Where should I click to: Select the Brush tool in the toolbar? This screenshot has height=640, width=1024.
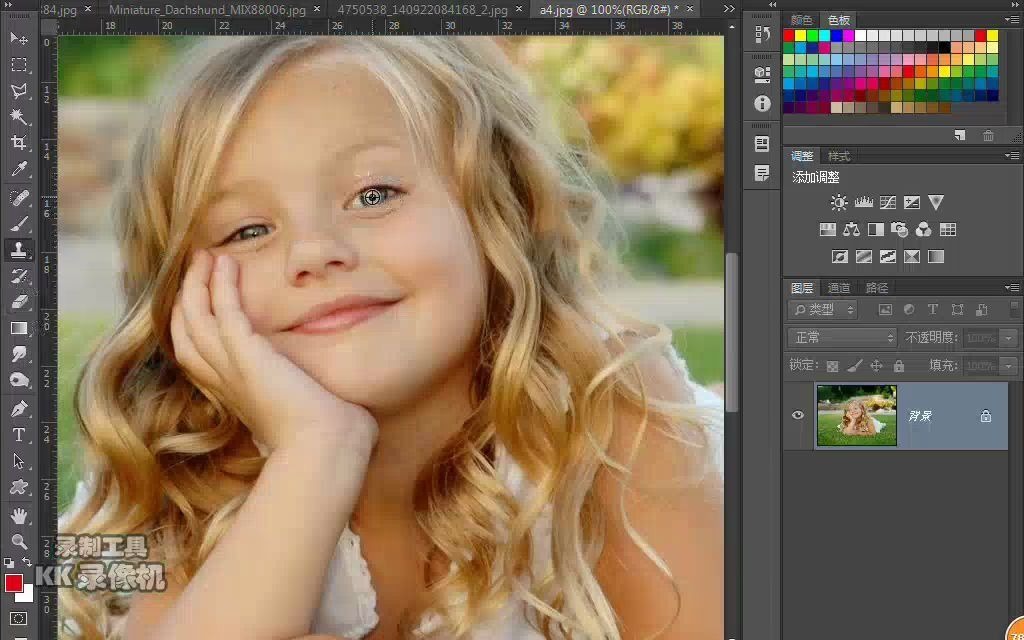coord(20,224)
